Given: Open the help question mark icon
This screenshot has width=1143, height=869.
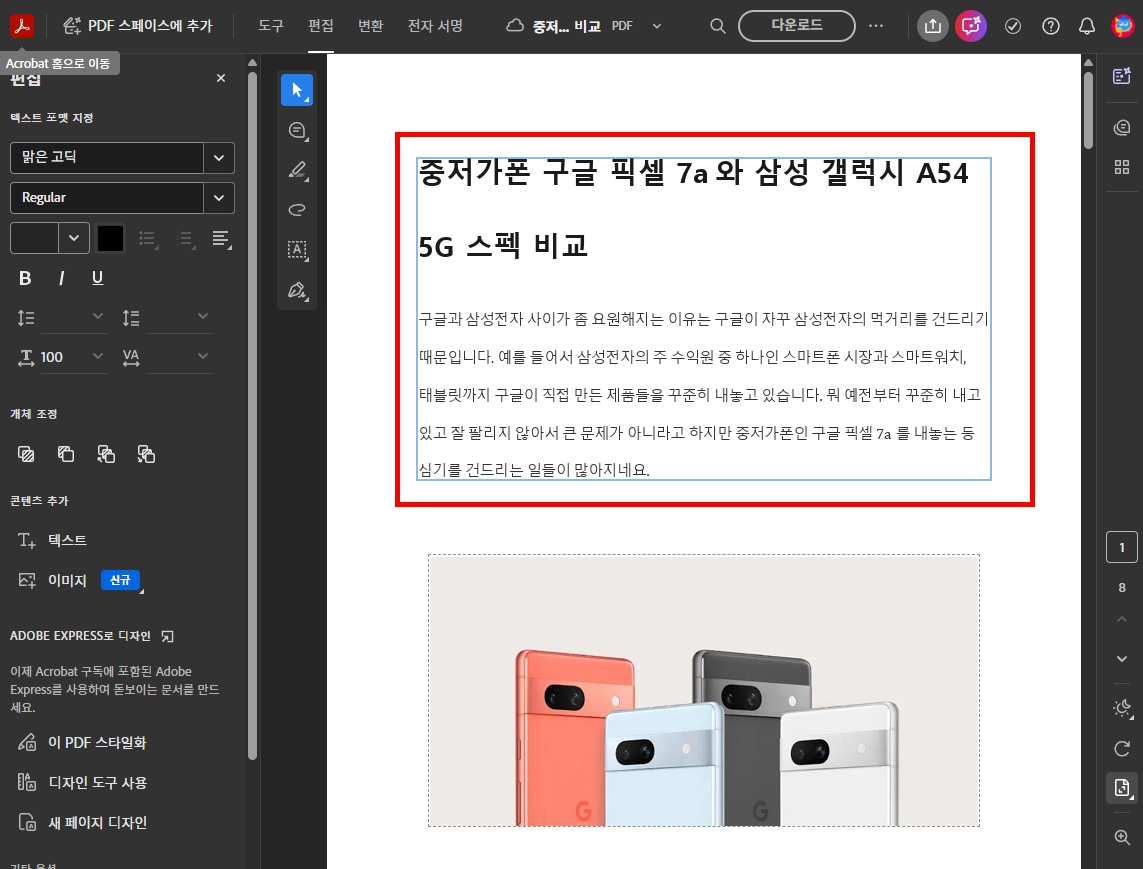Looking at the screenshot, I should coord(1050,26).
